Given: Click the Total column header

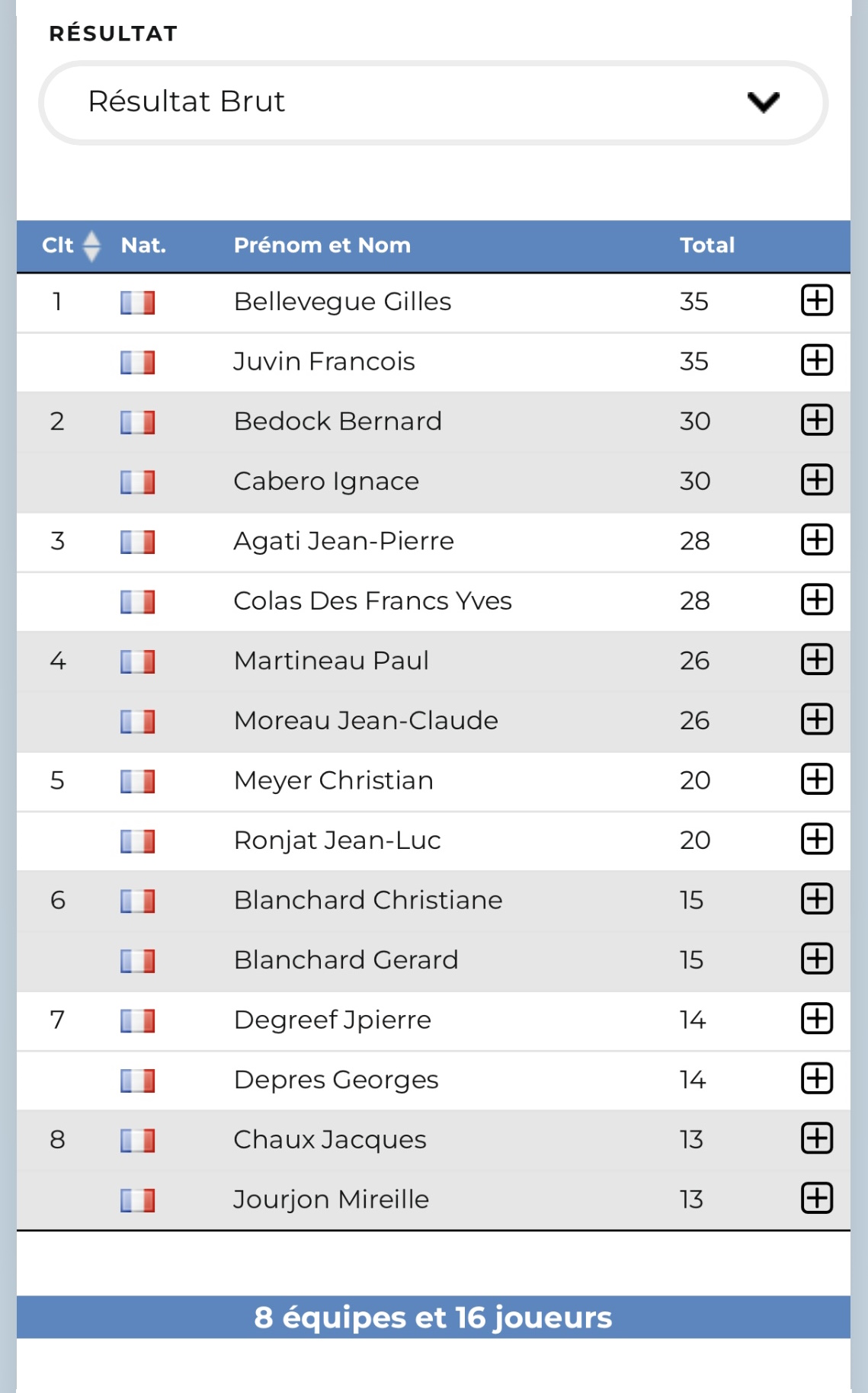Looking at the screenshot, I should (x=706, y=245).
